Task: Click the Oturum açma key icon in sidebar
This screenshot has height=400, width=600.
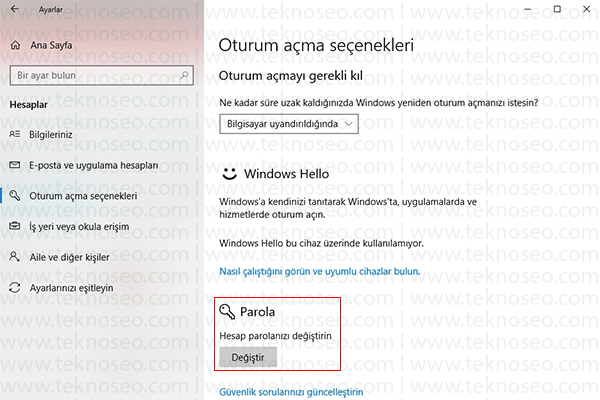Action: tap(15, 196)
